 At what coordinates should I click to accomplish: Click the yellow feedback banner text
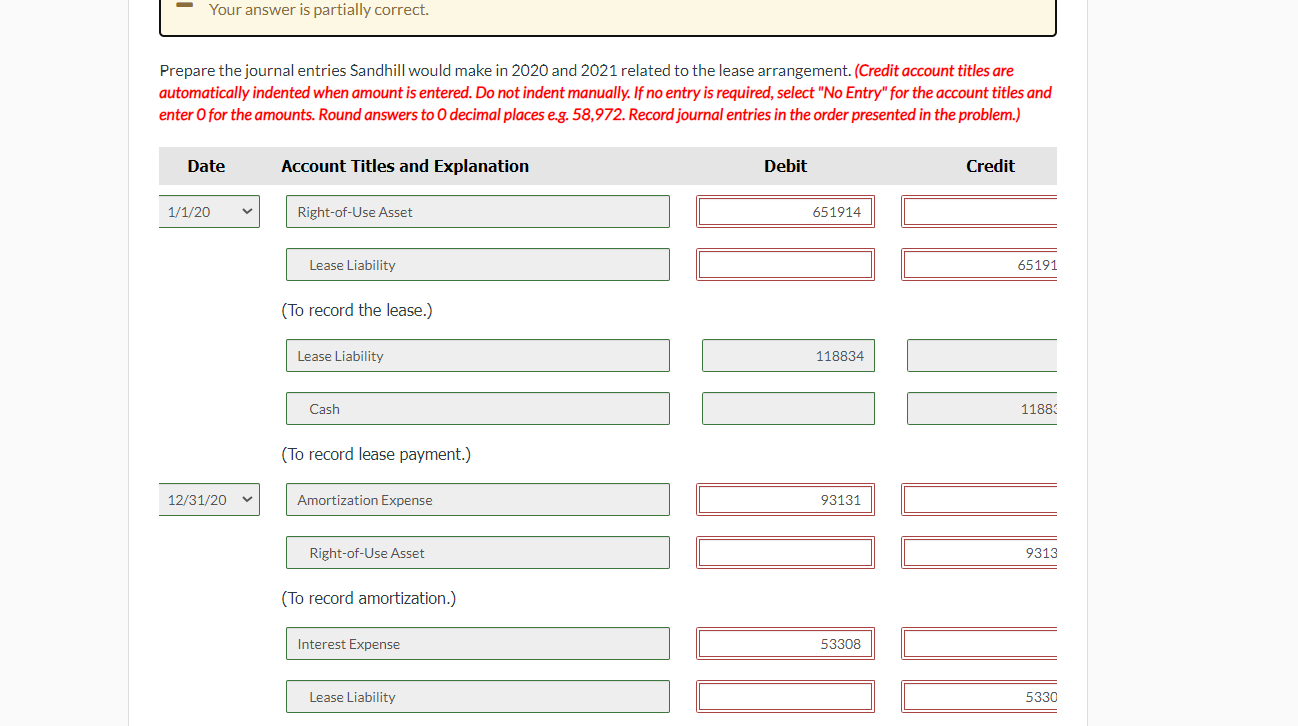[320, 9]
